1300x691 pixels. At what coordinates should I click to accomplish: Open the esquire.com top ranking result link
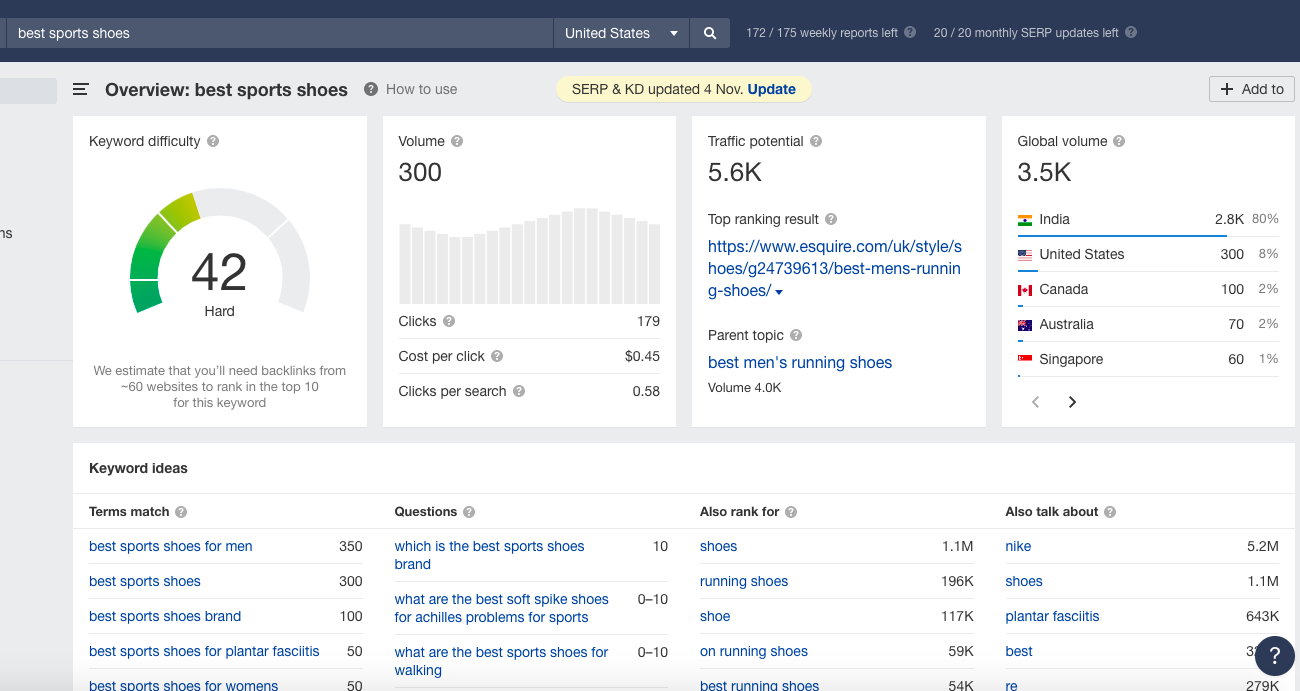click(835, 269)
